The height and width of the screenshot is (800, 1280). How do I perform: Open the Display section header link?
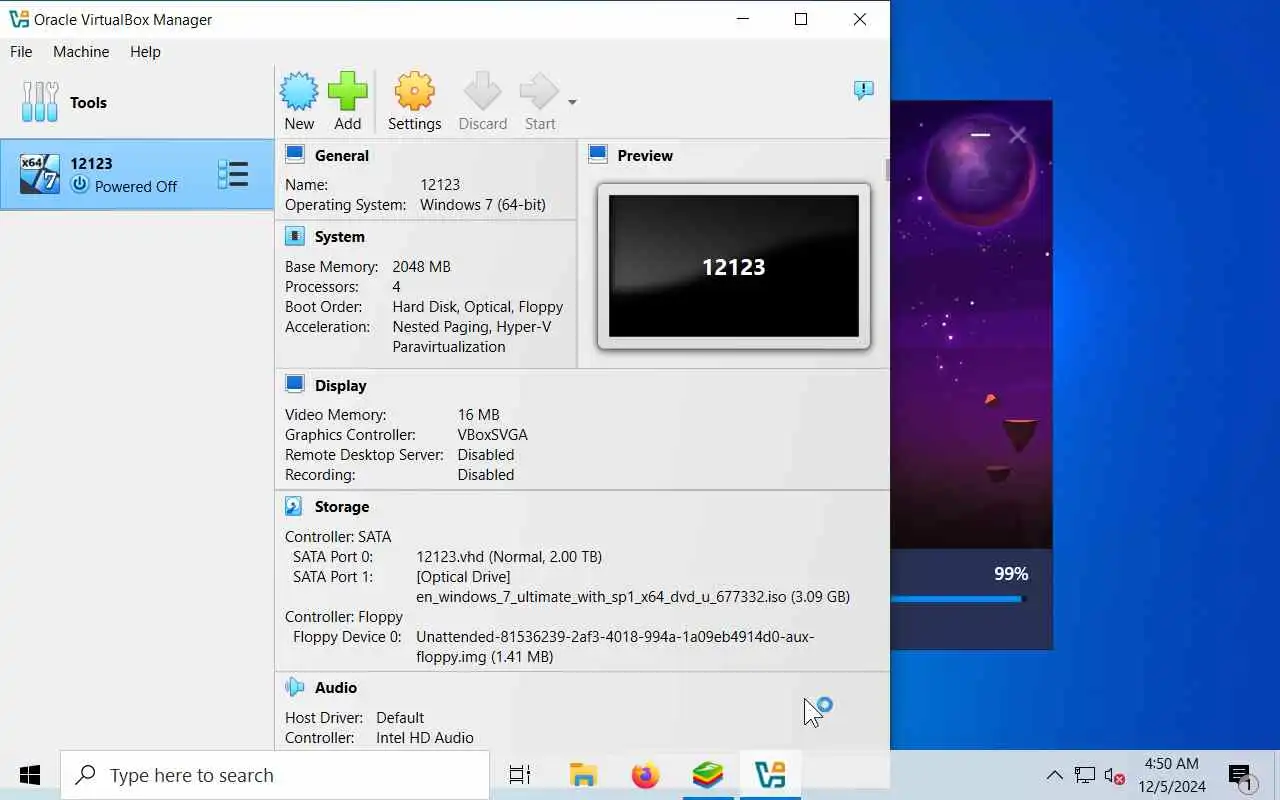(341, 386)
